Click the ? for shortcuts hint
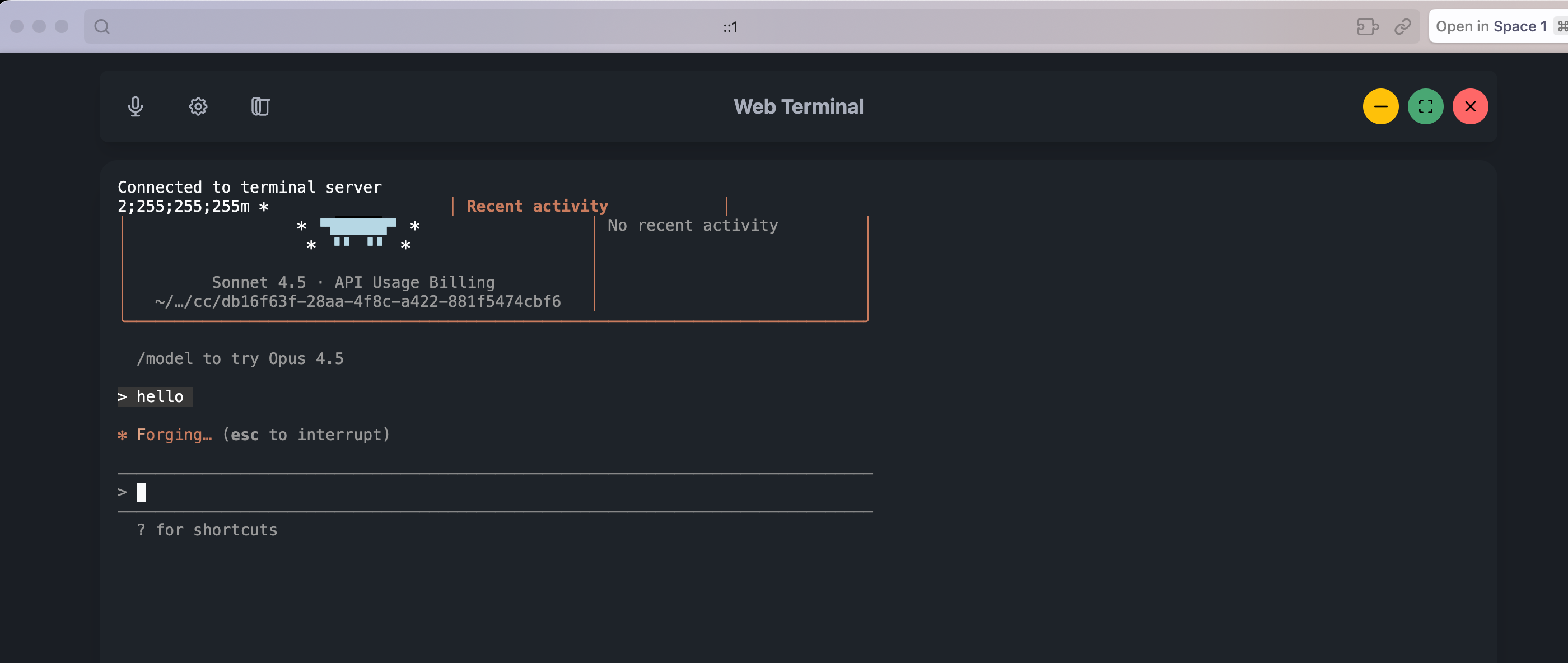1568x663 pixels. point(207,530)
